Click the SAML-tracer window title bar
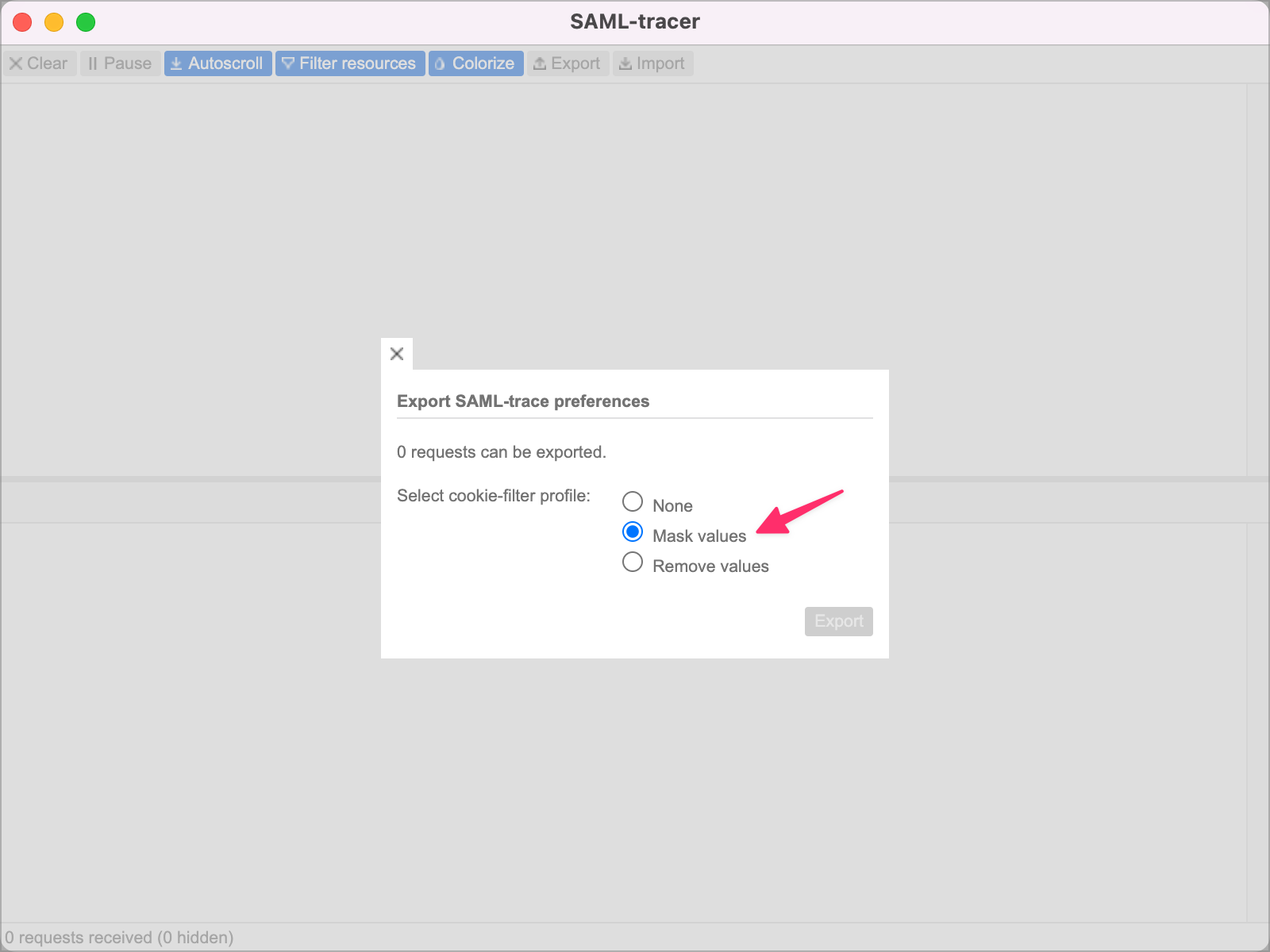 634,21
